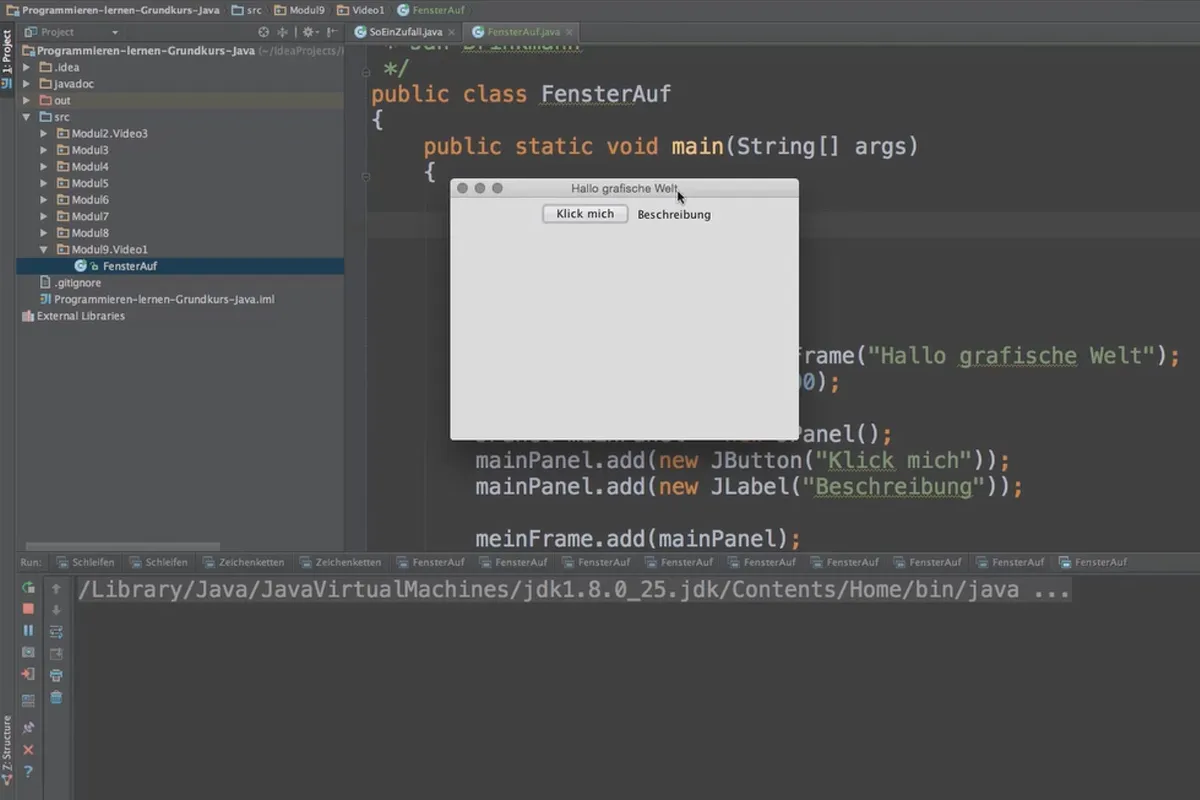1200x800 pixels.
Task: Close the FensterAuf.java editor tab
Action: pos(570,32)
